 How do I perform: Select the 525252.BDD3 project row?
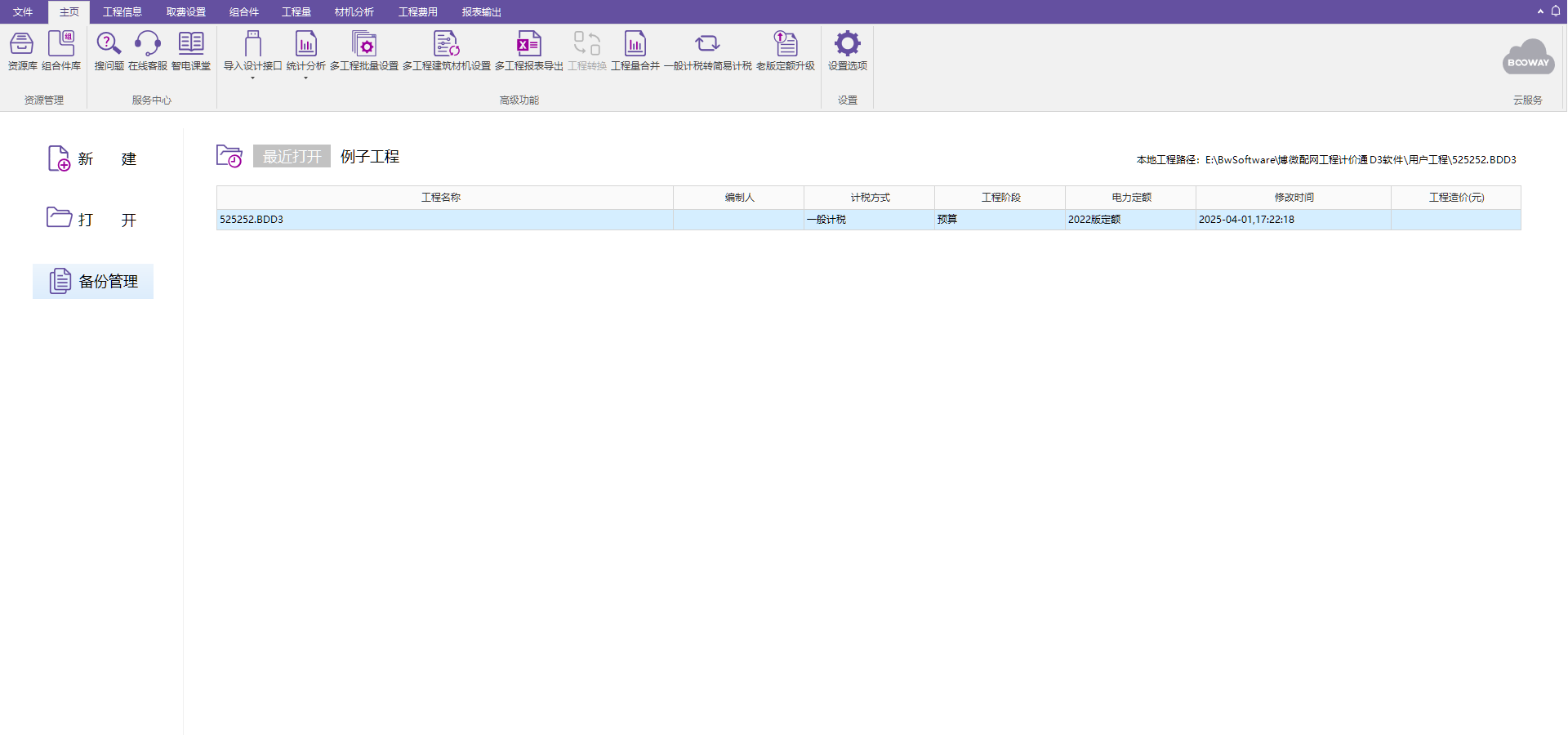pos(869,220)
